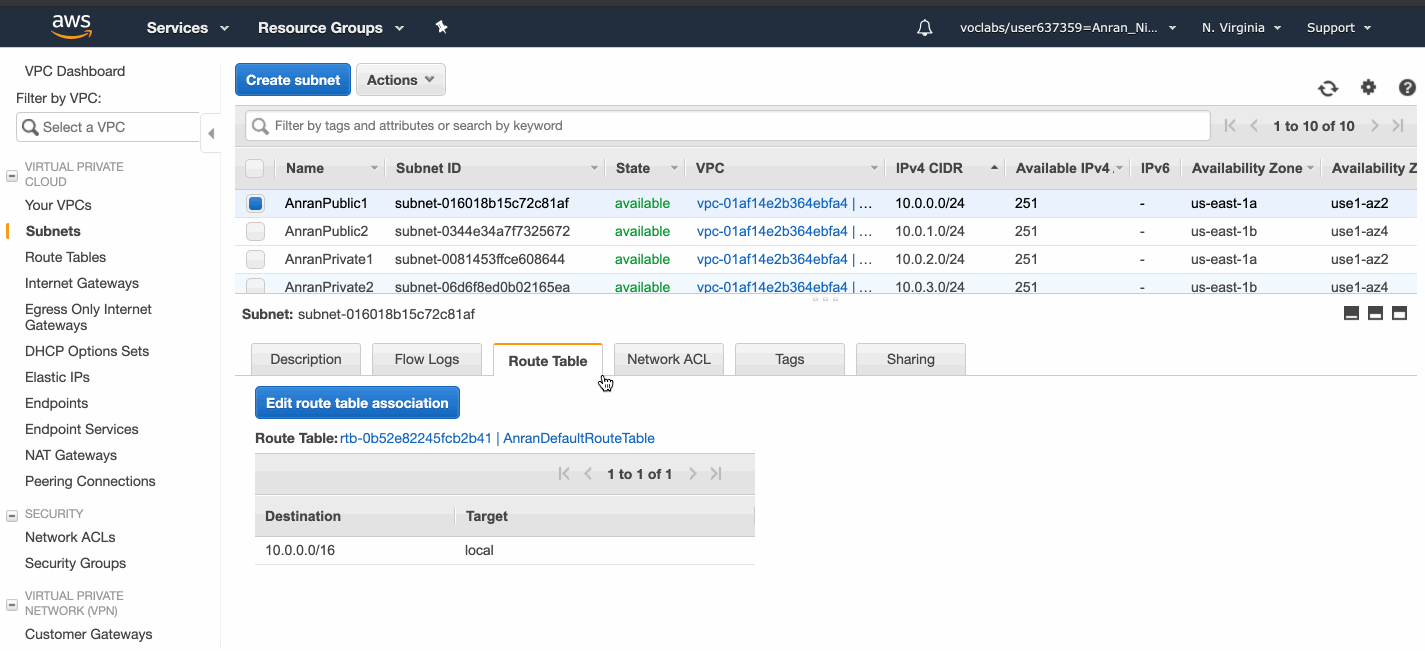Open the N. Virginia region selector
Image resolution: width=1425 pixels, height=651 pixels.
(1240, 27)
